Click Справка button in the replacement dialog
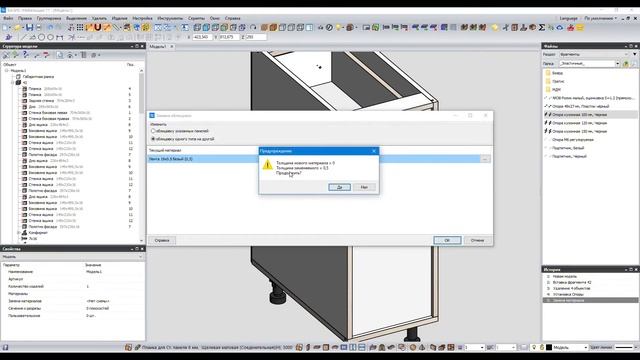 point(162,240)
